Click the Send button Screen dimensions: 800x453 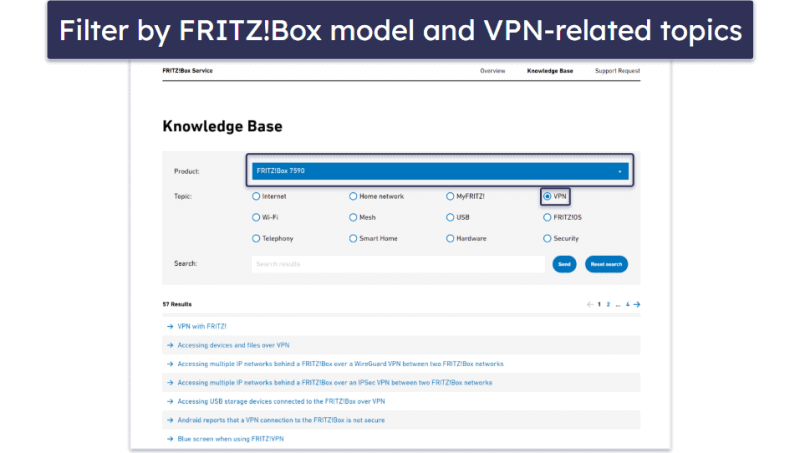click(564, 264)
